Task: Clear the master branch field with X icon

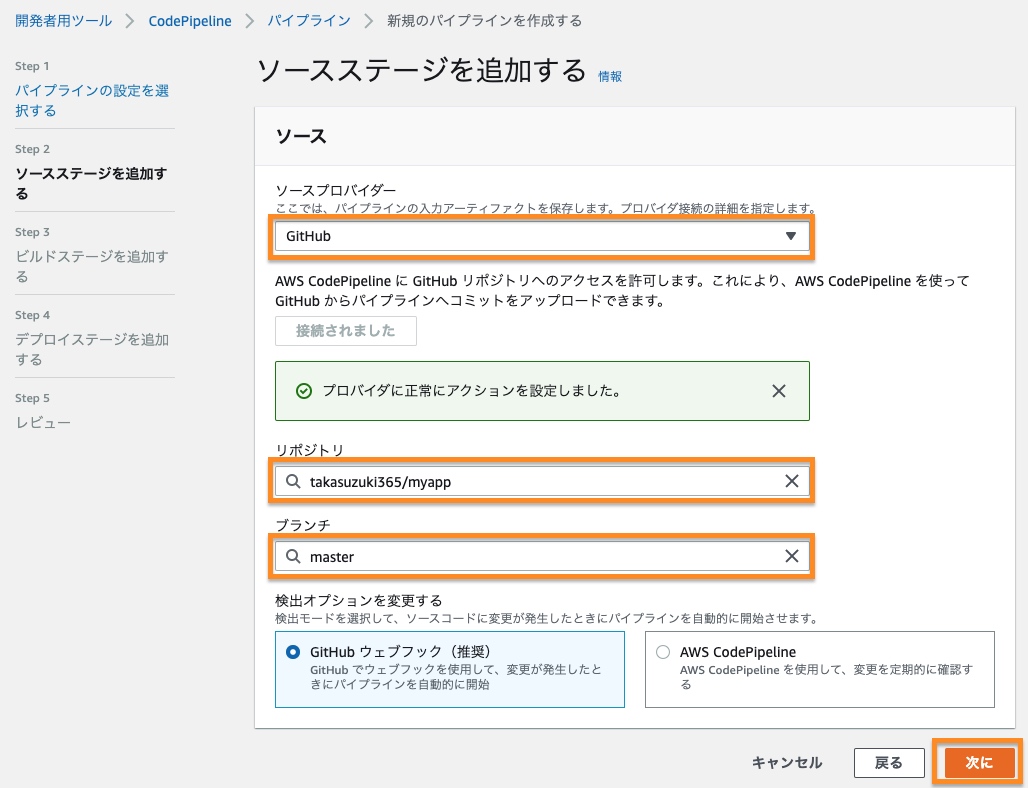Action: 791,556
